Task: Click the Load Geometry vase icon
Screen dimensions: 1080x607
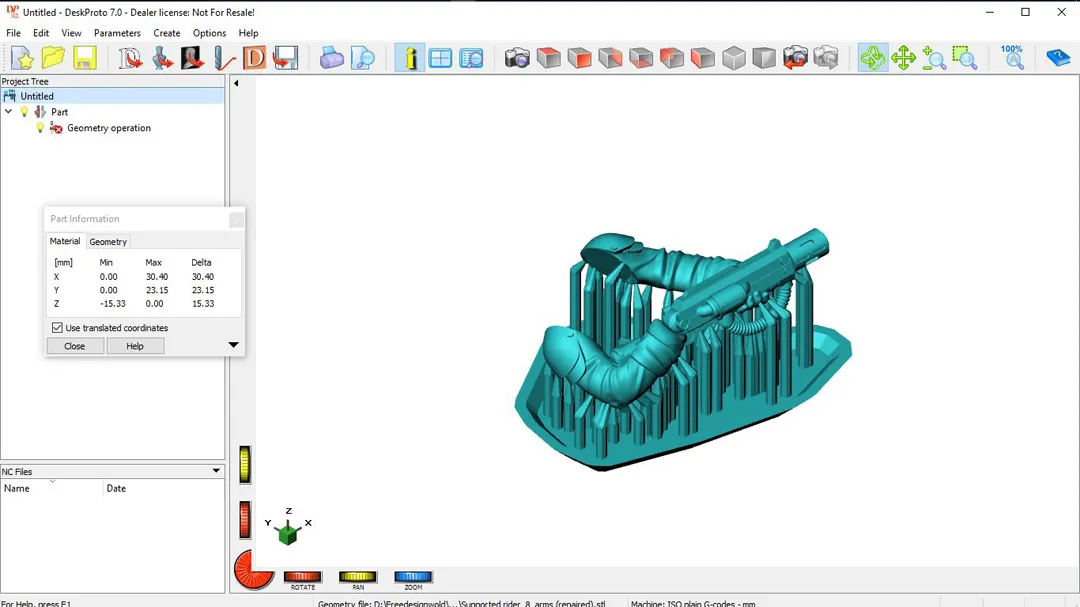Action: [162, 58]
